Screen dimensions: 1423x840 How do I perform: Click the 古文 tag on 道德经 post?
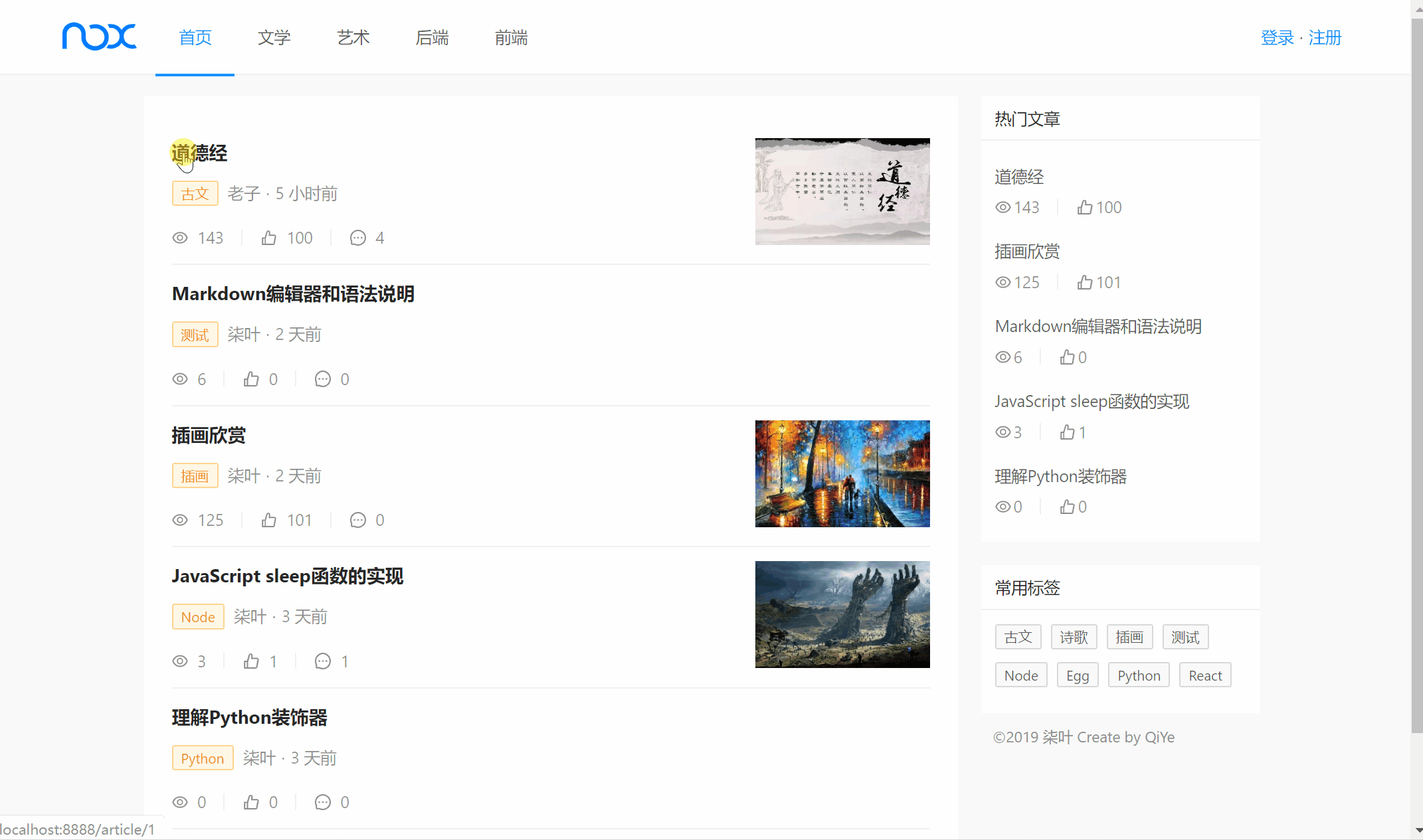point(195,194)
